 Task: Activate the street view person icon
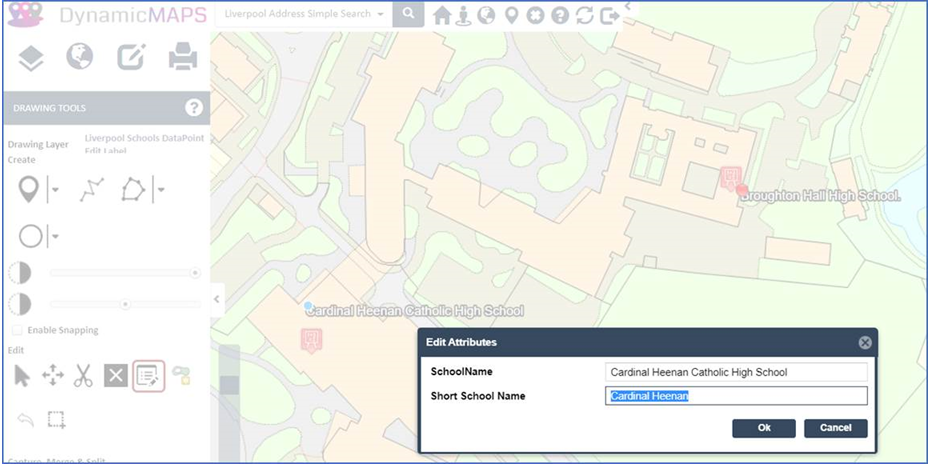(x=463, y=15)
